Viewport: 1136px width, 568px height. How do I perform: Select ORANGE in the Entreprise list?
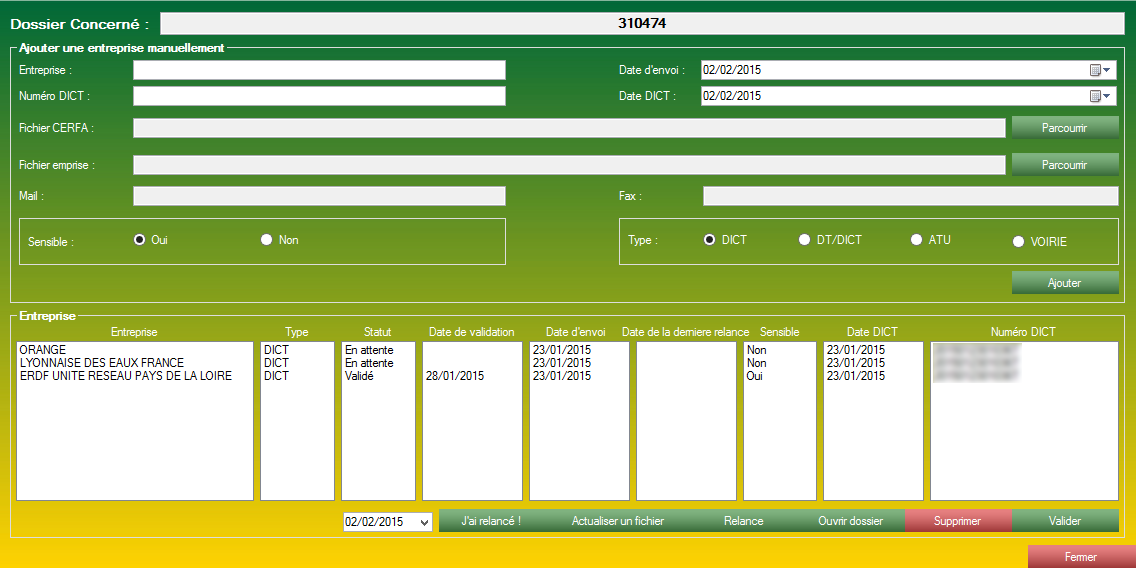(43, 350)
